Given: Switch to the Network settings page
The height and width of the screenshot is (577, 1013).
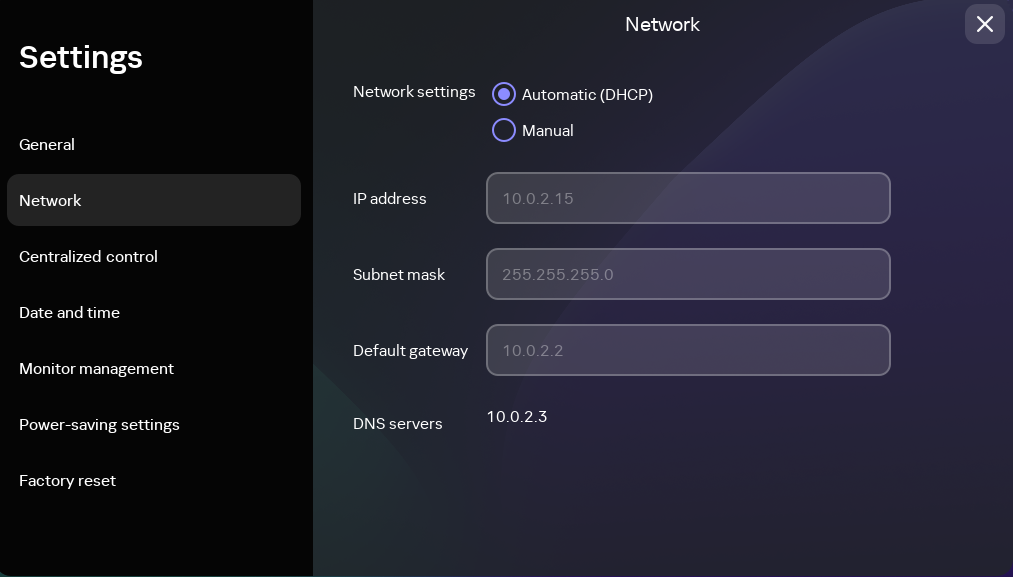Looking at the screenshot, I should (50, 200).
